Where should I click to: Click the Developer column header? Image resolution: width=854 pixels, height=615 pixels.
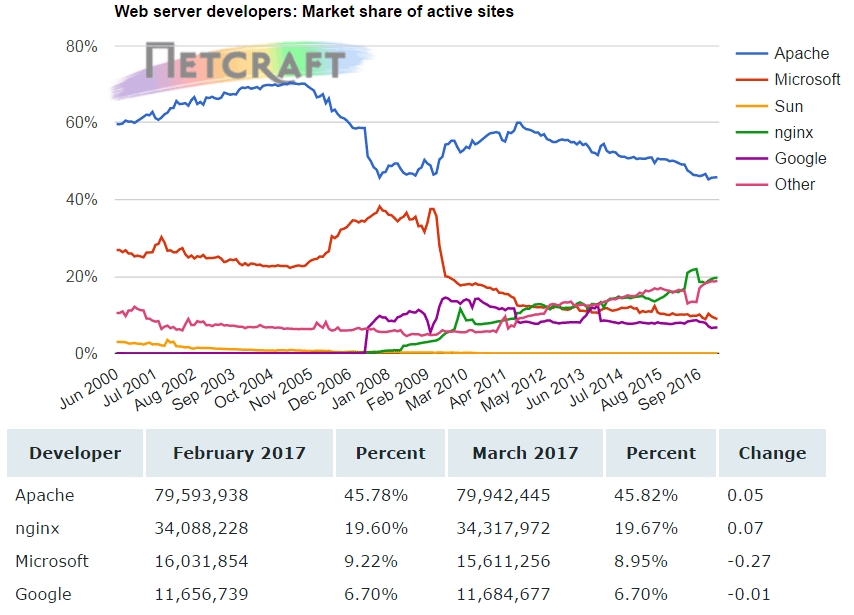(x=75, y=453)
